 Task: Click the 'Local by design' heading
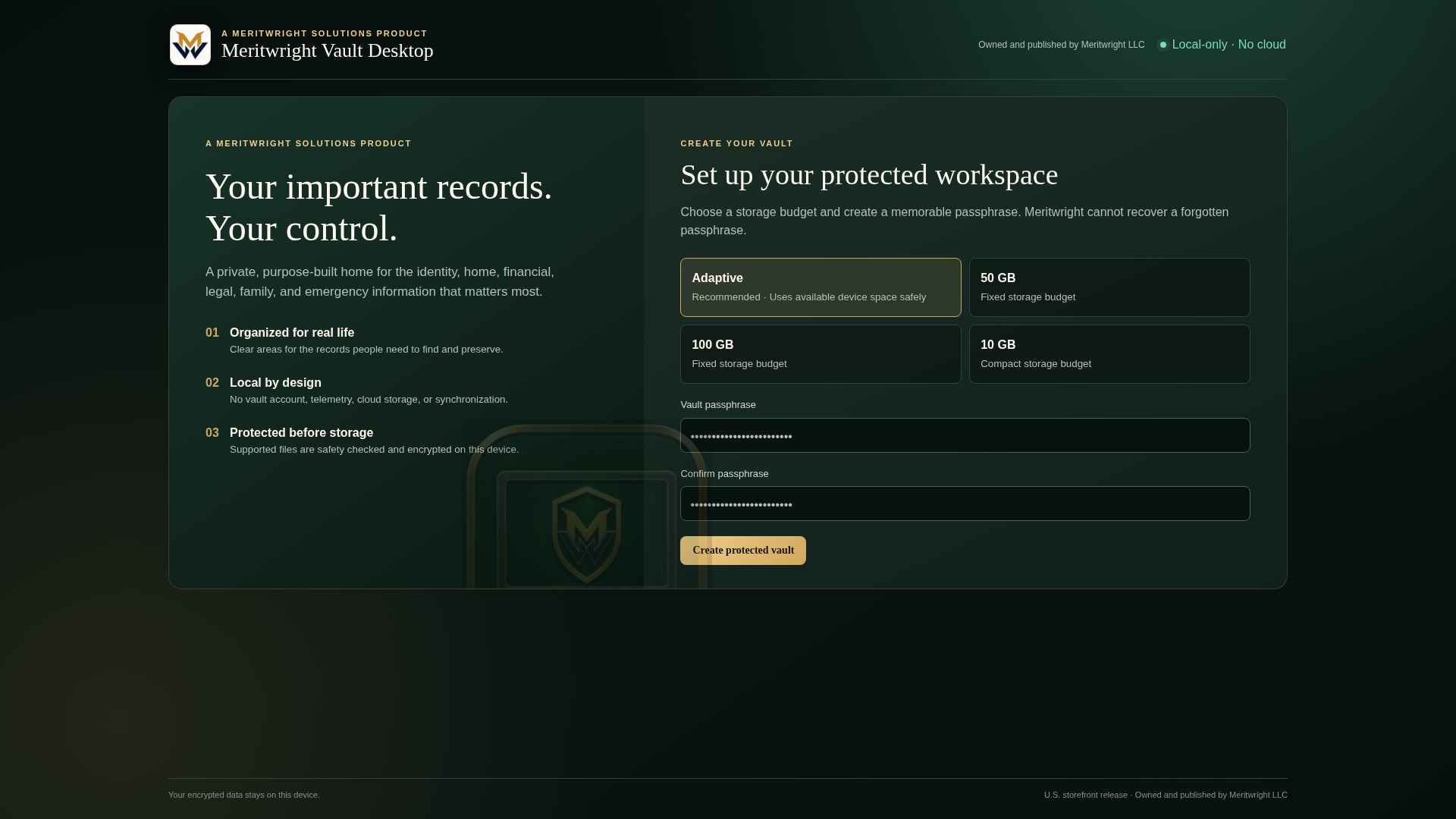275,383
